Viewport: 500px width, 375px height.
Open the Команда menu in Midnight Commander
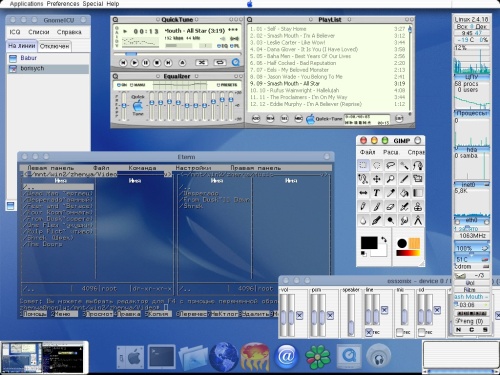[142, 168]
